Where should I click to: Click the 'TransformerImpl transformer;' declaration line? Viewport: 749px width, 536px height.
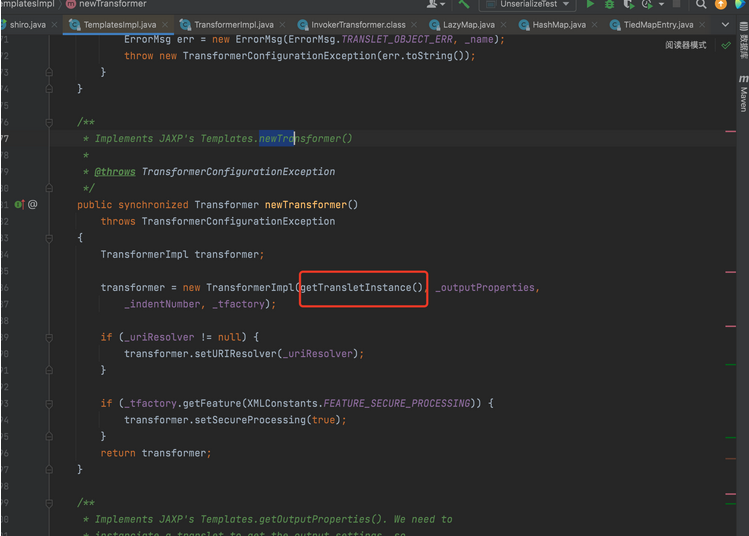click(x=182, y=255)
